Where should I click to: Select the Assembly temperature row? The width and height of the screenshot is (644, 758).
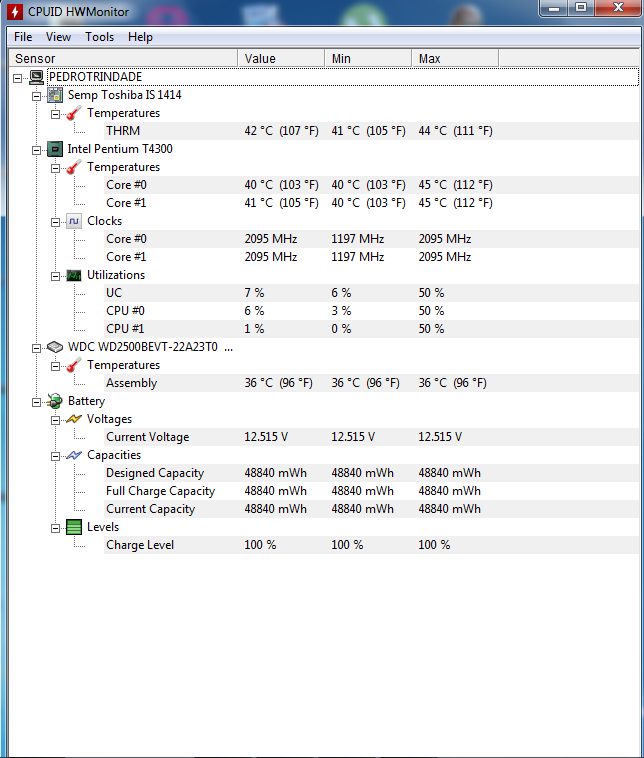371,383
